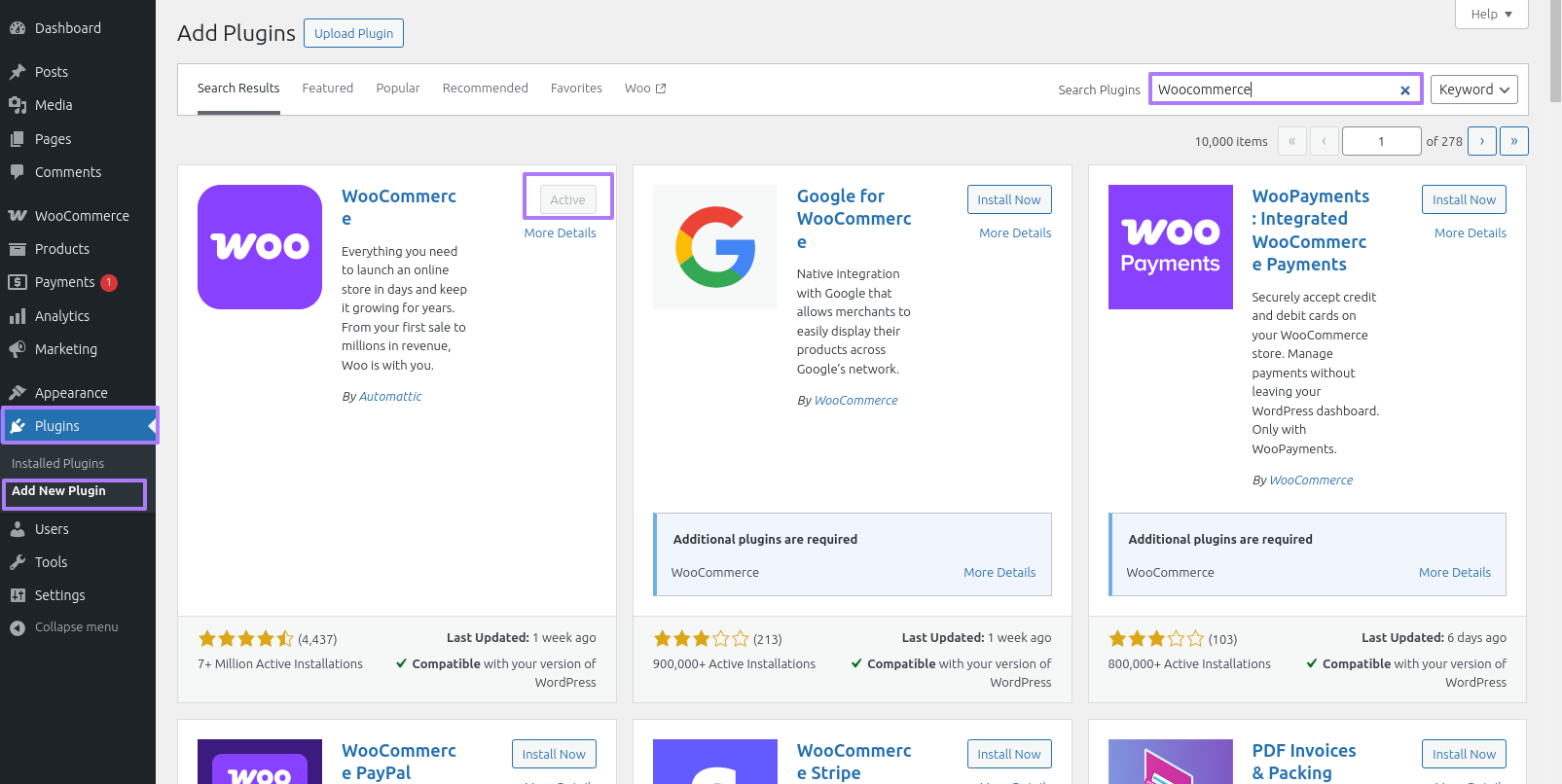Click the Dashboard gauge icon

pos(18,28)
